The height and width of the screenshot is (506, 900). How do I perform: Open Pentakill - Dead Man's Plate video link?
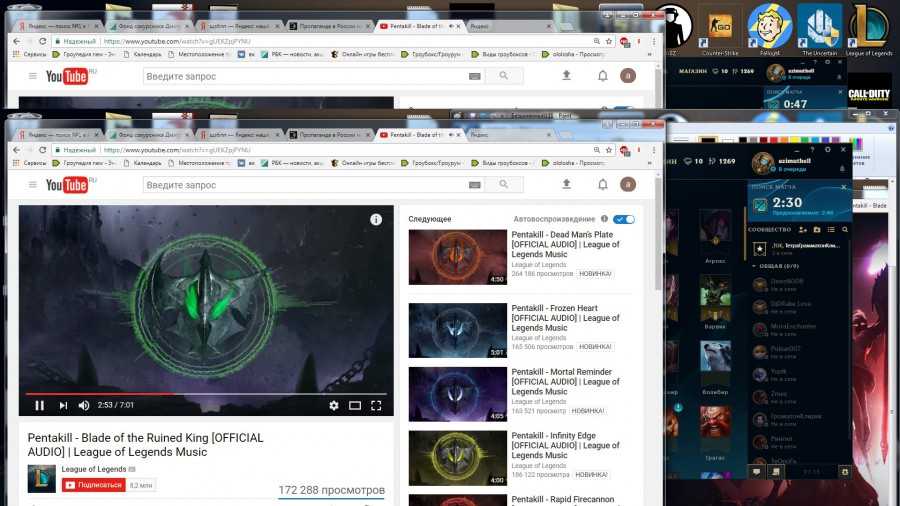click(565, 244)
